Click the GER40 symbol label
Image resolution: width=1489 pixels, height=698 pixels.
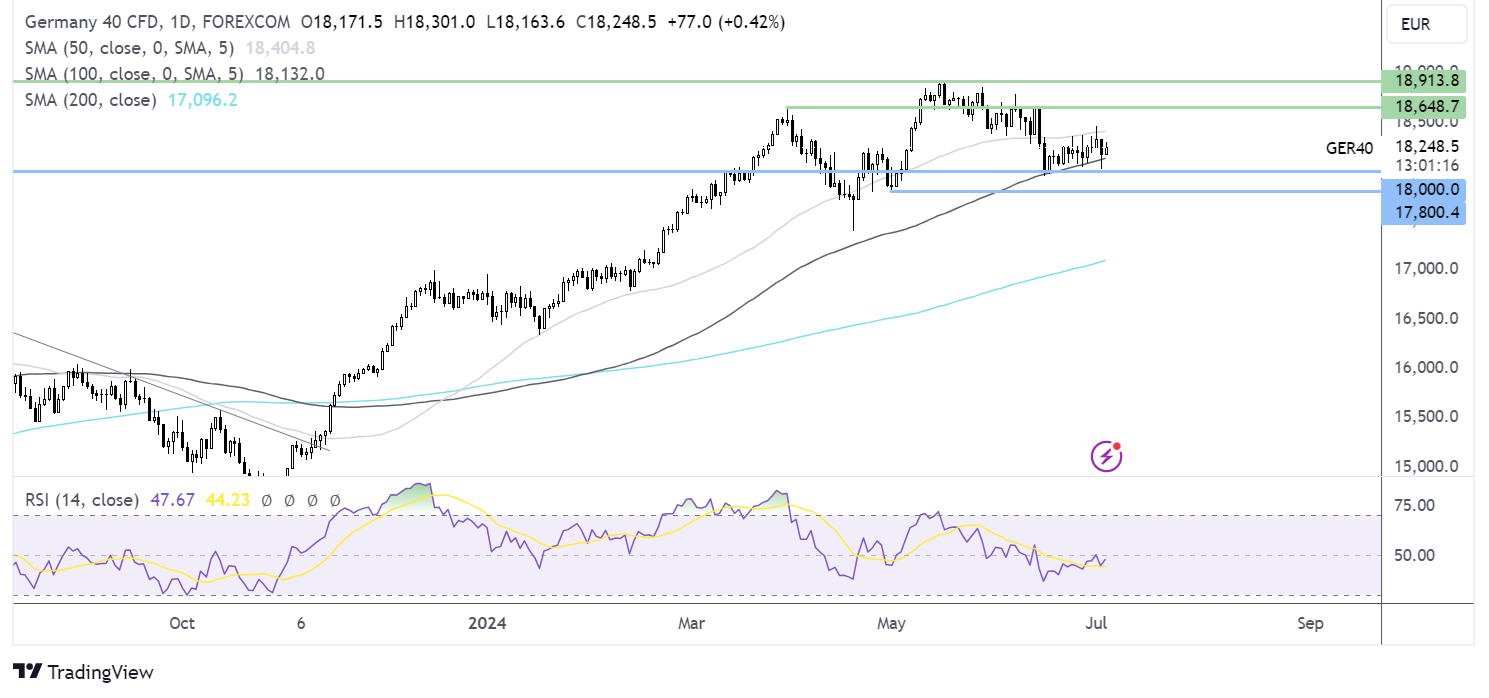click(x=1349, y=148)
